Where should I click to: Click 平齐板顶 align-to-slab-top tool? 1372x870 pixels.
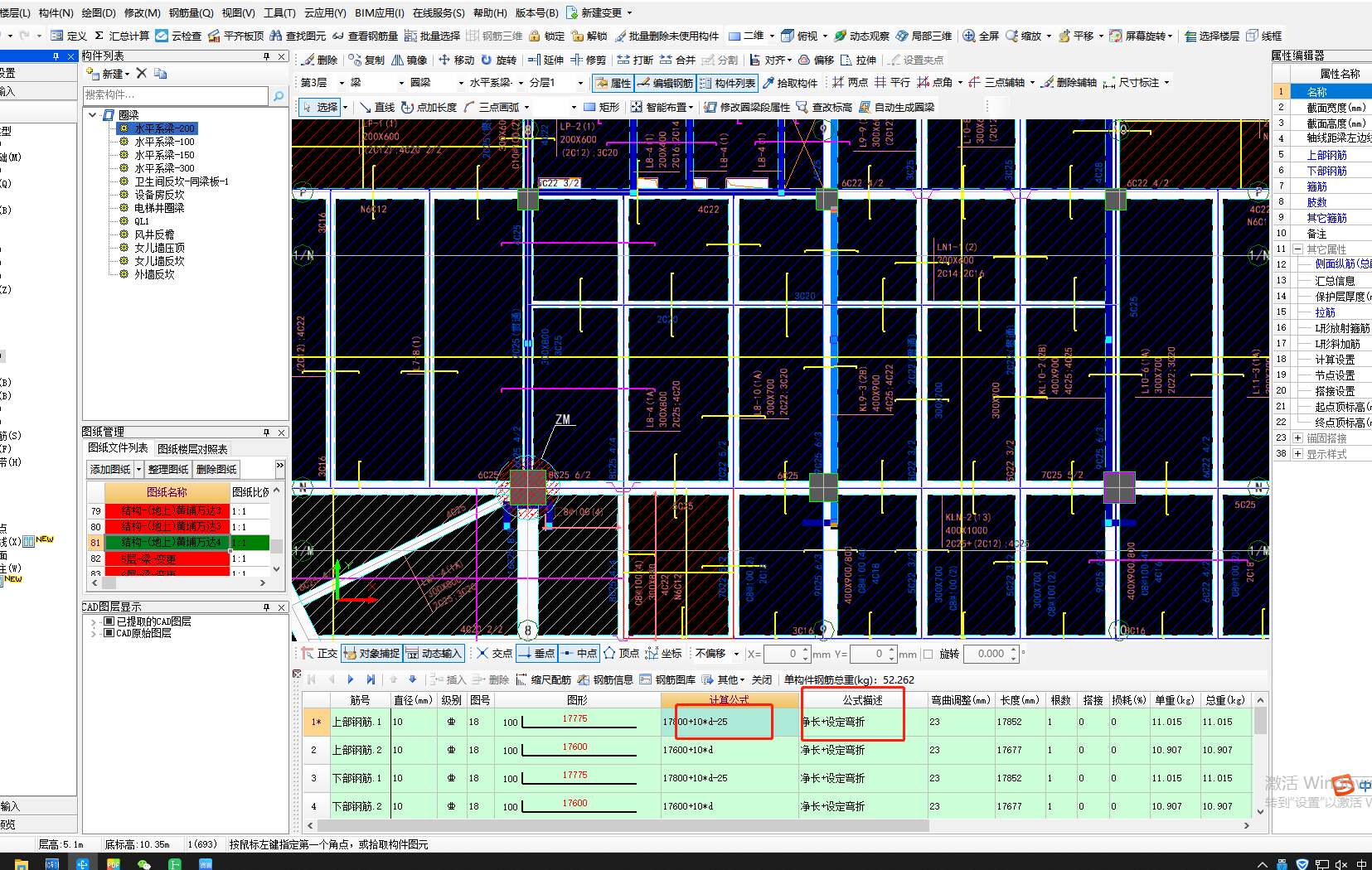(236, 36)
